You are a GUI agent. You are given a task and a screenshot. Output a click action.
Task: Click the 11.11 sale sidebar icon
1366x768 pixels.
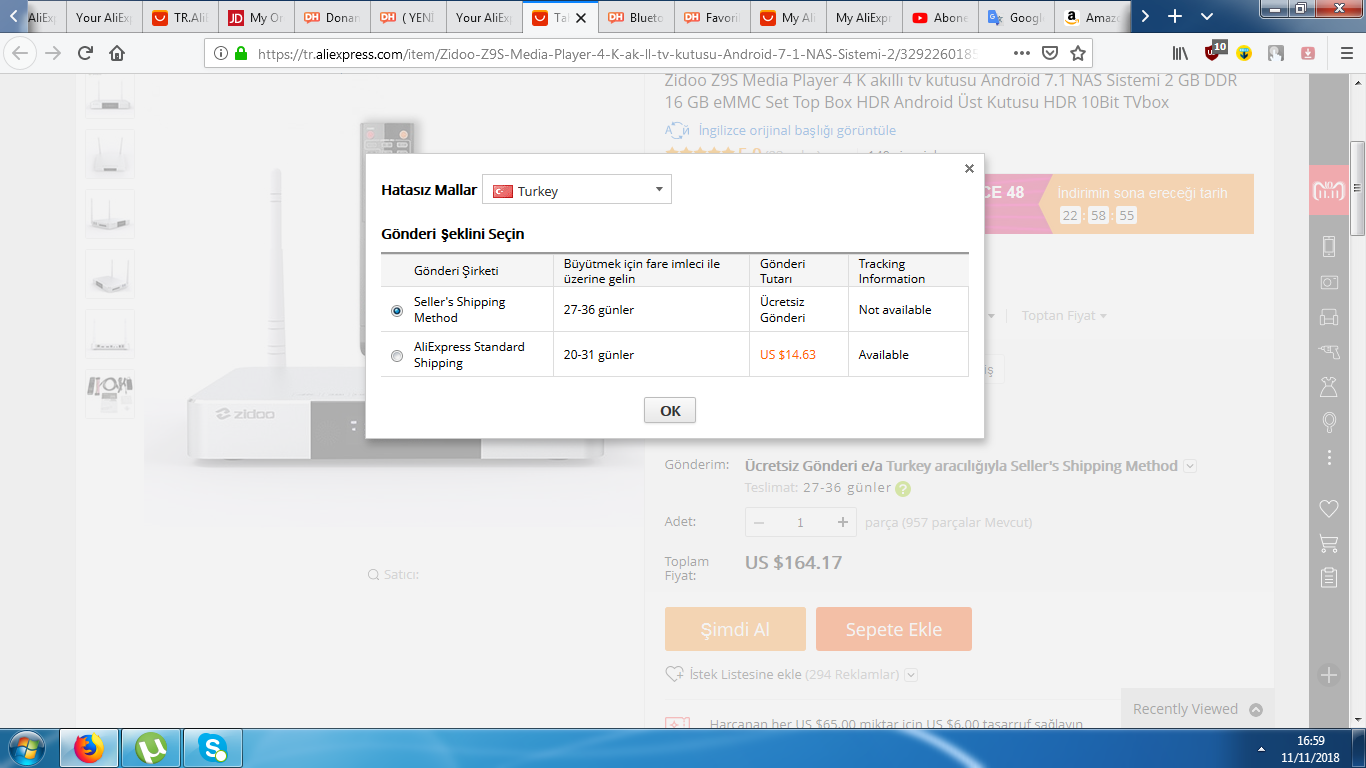point(1329,190)
